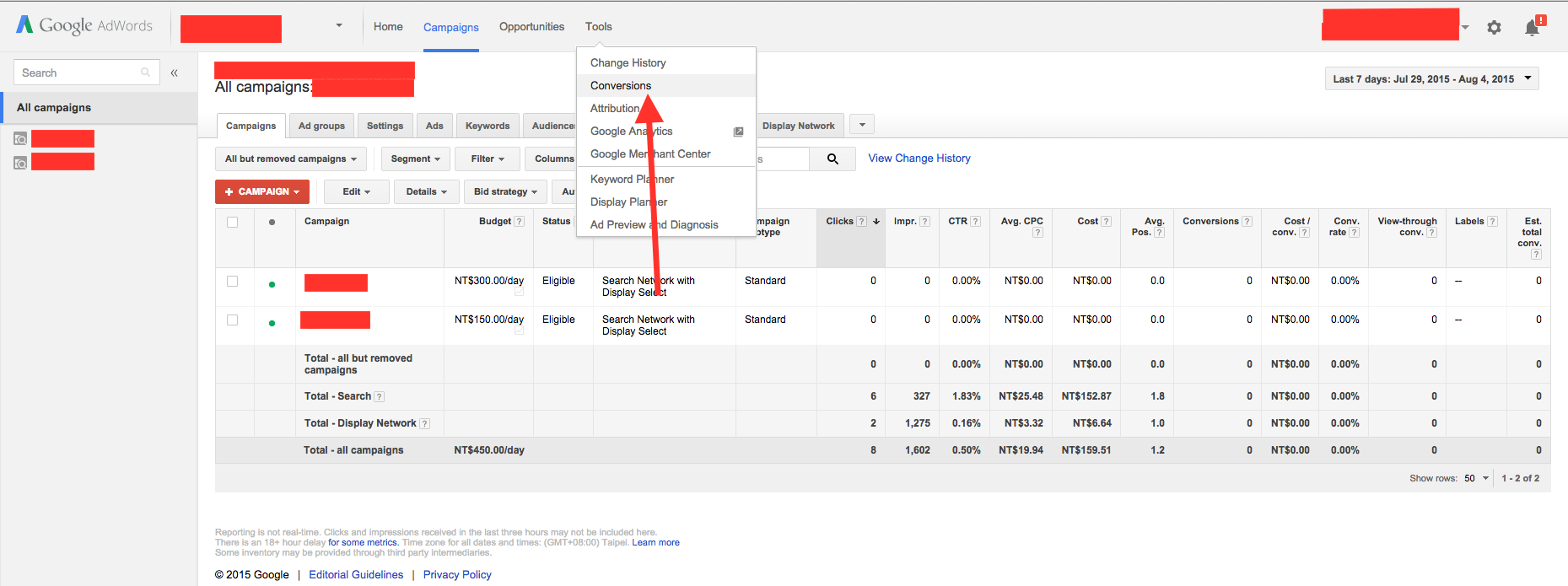Select Google Merchant Center menu item
The image size is (1568, 586).
pos(666,154)
